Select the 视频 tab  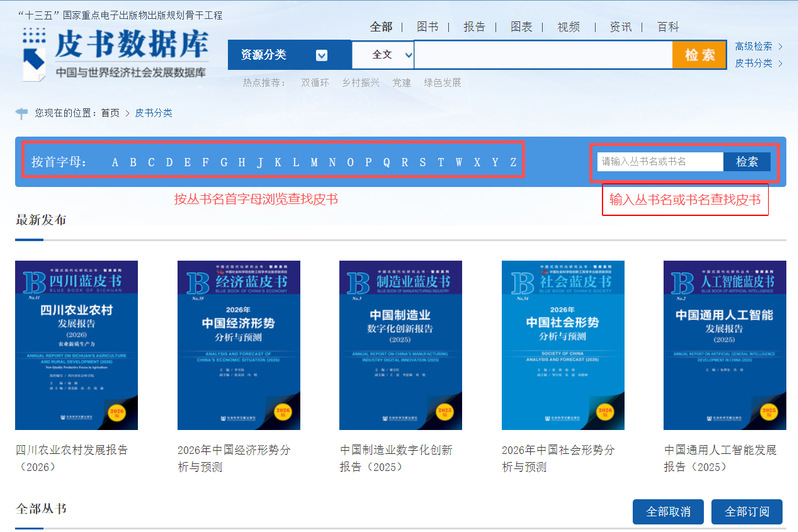pos(568,26)
